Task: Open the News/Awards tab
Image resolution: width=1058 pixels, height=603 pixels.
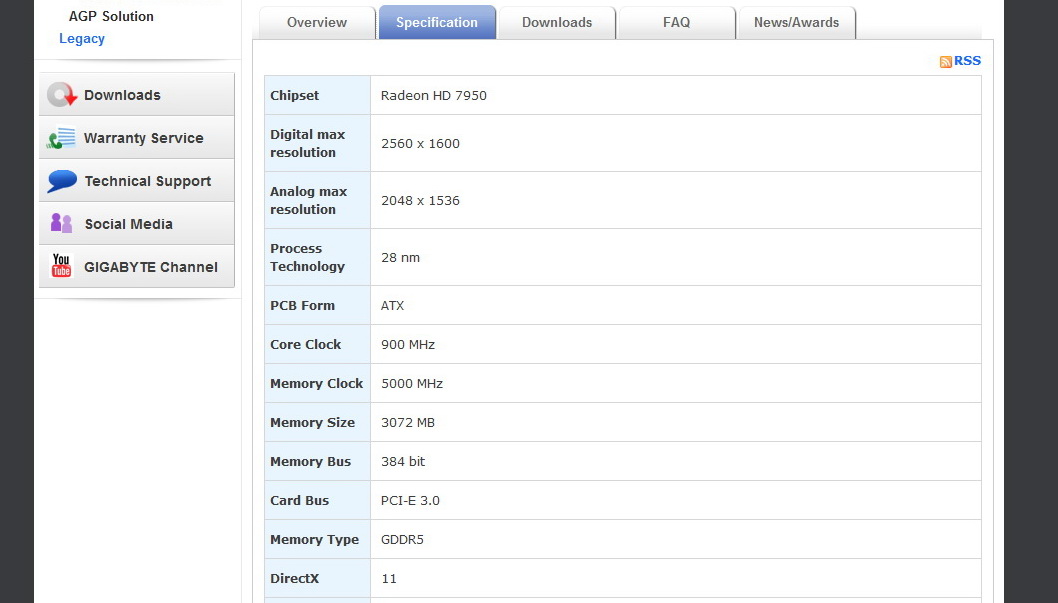Action: [x=796, y=22]
